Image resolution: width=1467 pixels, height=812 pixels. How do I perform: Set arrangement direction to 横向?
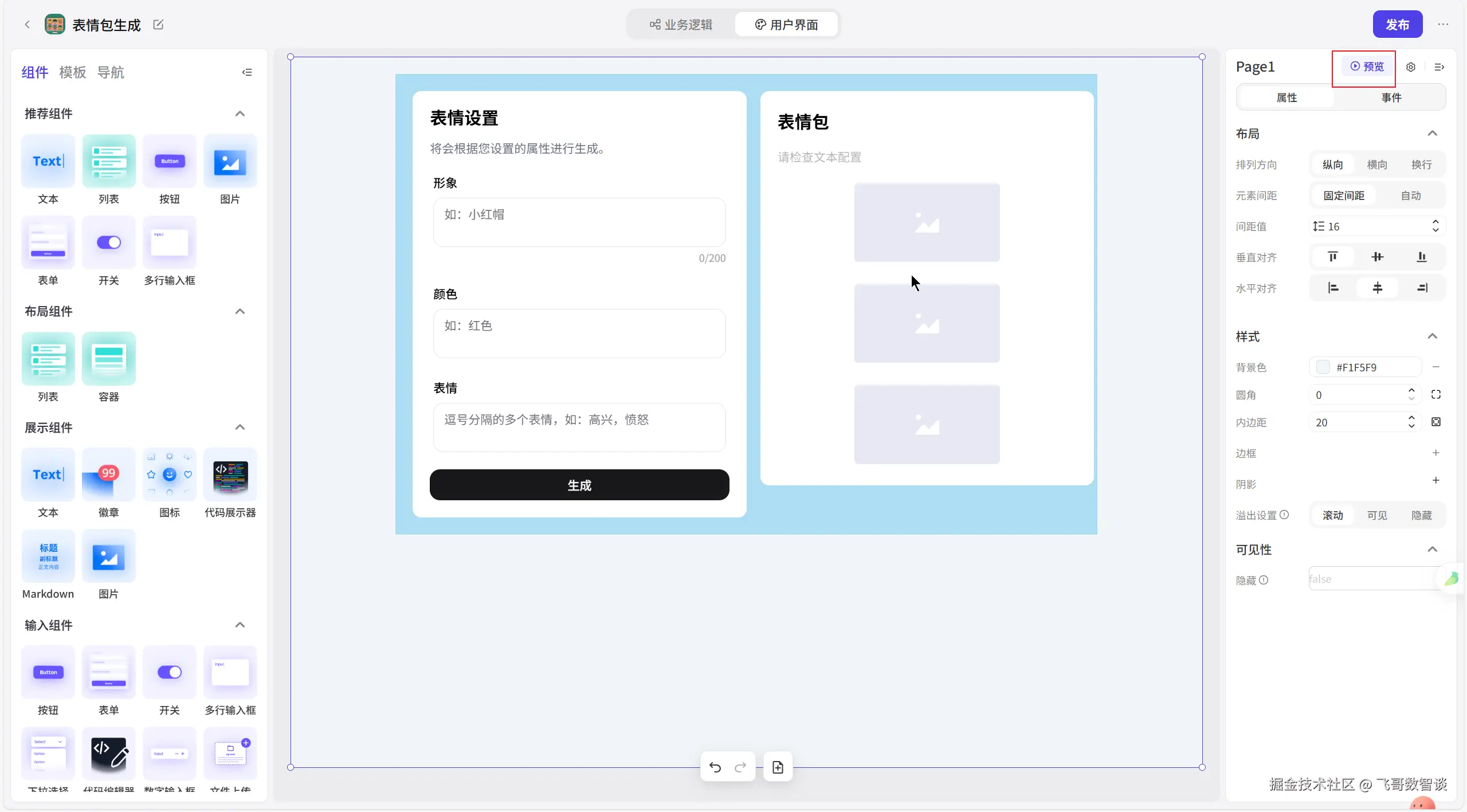(x=1376, y=164)
